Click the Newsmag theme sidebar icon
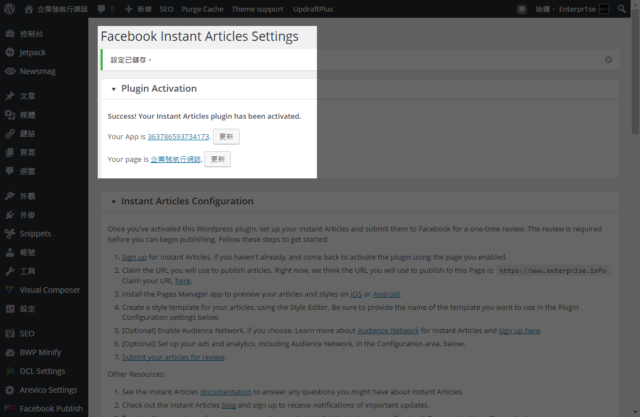Viewport: 640px width, 417px height. (10, 71)
